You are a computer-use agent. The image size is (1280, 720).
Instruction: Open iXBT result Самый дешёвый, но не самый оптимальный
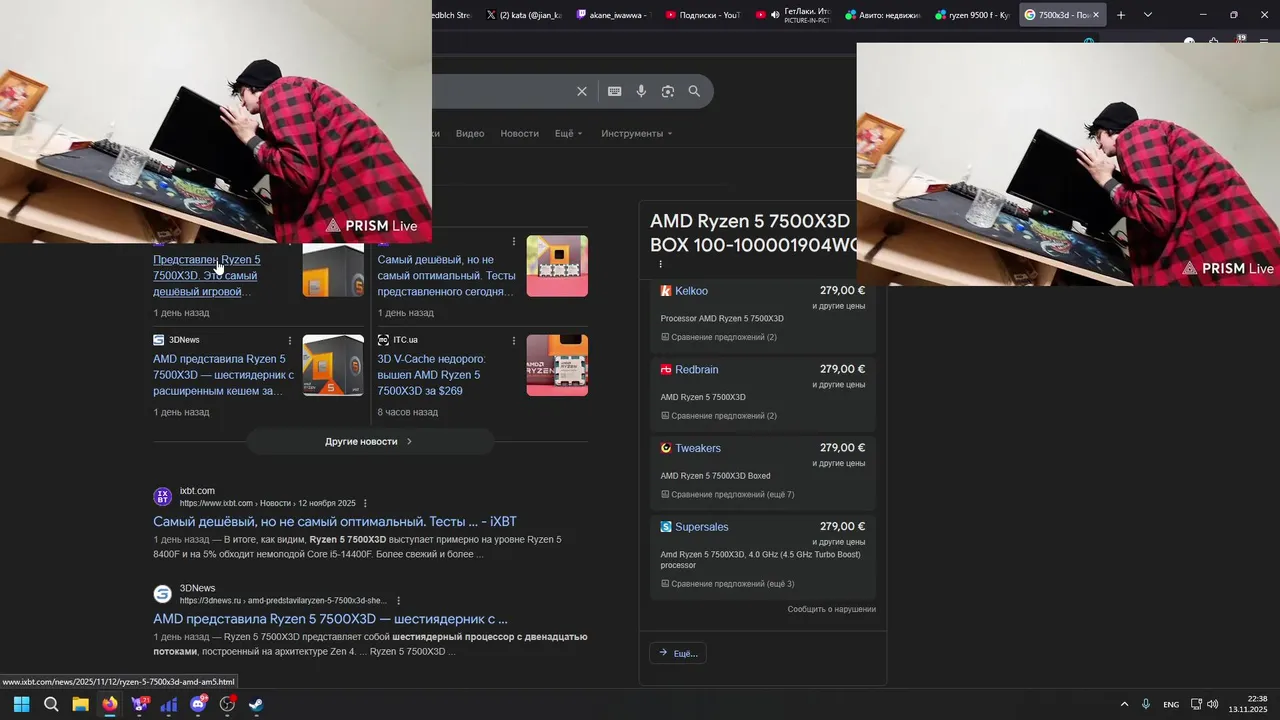coord(335,521)
